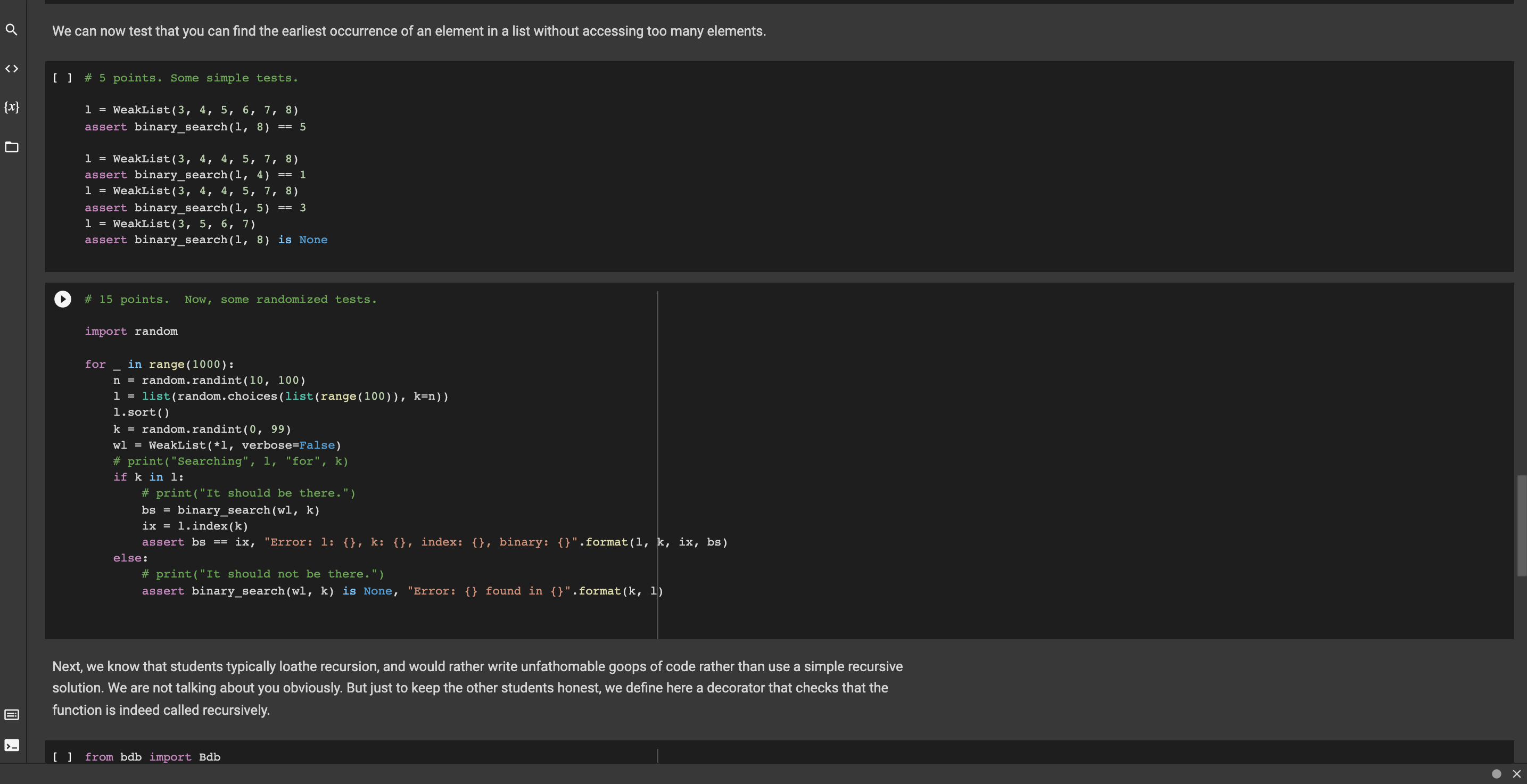This screenshot has width=1527, height=784.
Task: Open the files folder panel
Action: point(11,147)
